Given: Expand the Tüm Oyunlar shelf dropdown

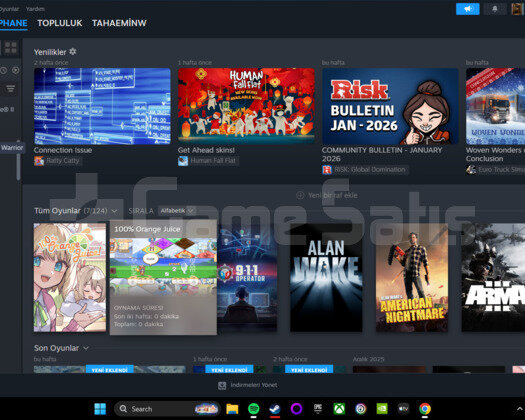Looking at the screenshot, I should [x=114, y=211].
